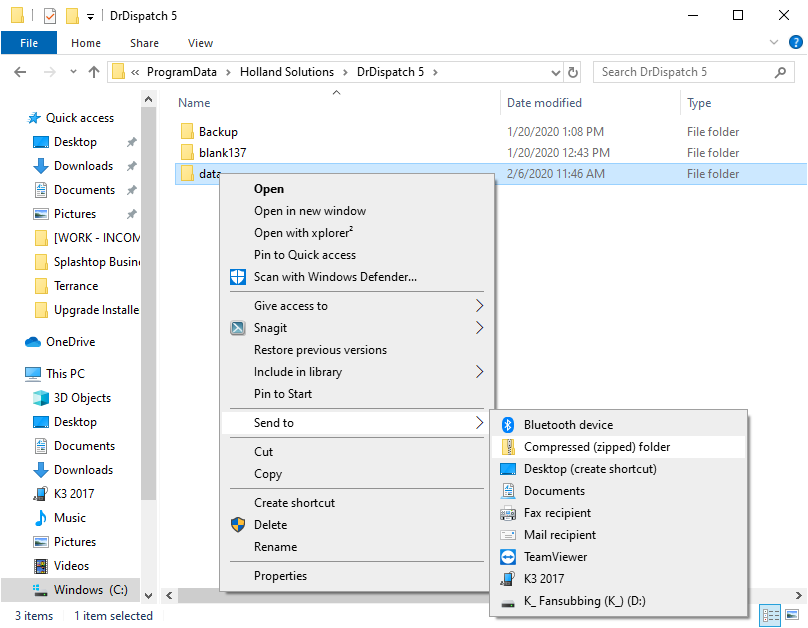The width and height of the screenshot is (808, 628).
Task: Click the Videos film icon in sidebar
Action: [x=41, y=566]
